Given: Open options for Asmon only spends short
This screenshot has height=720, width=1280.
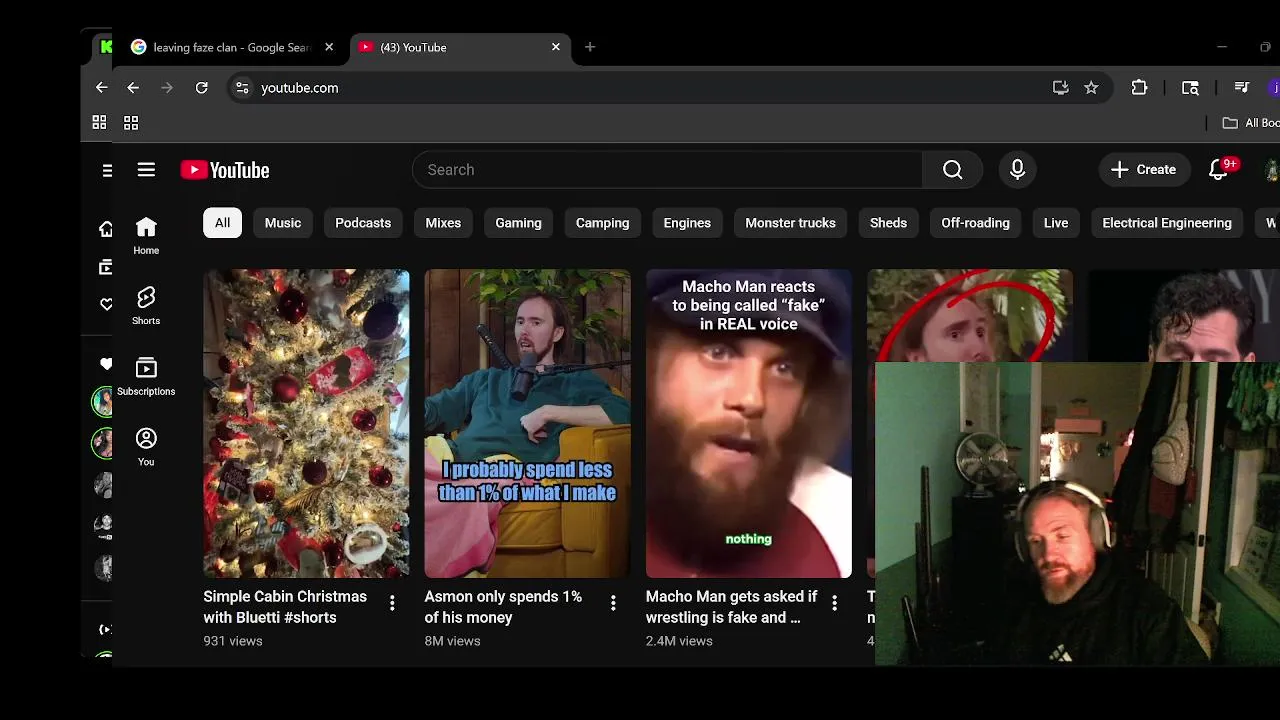Looking at the screenshot, I should [613, 602].
